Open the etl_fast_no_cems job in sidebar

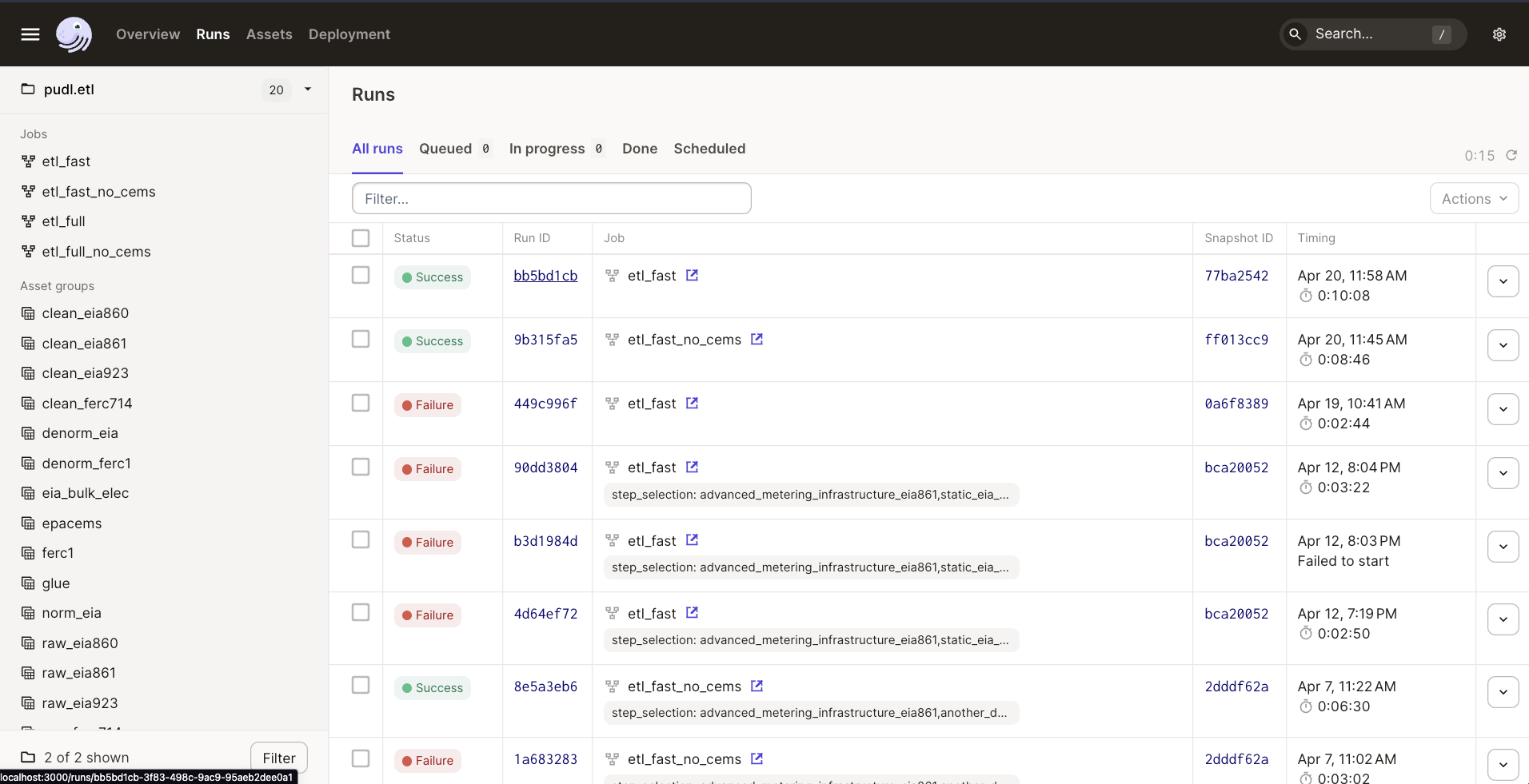(x=99, y=192)
